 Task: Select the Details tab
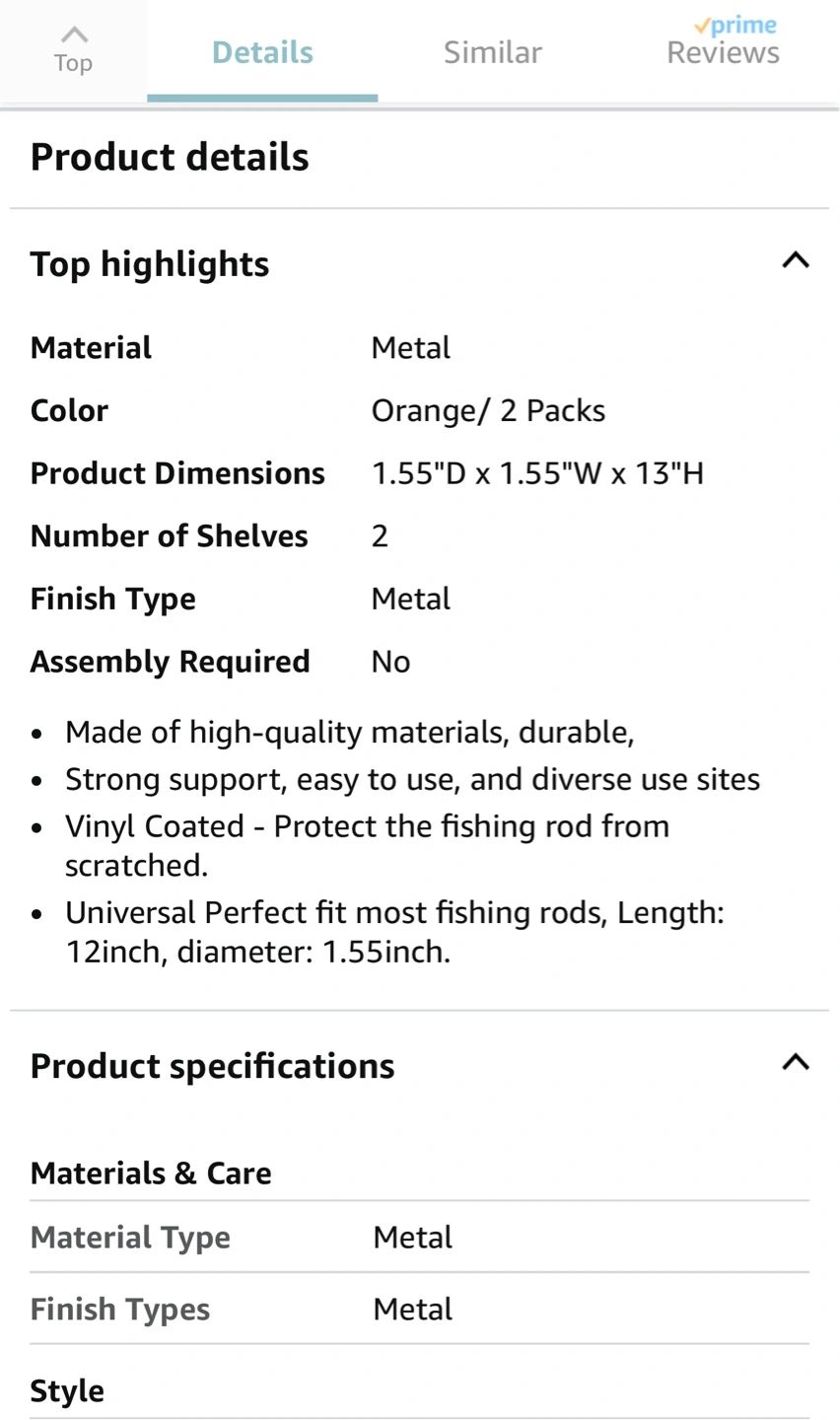262,52
